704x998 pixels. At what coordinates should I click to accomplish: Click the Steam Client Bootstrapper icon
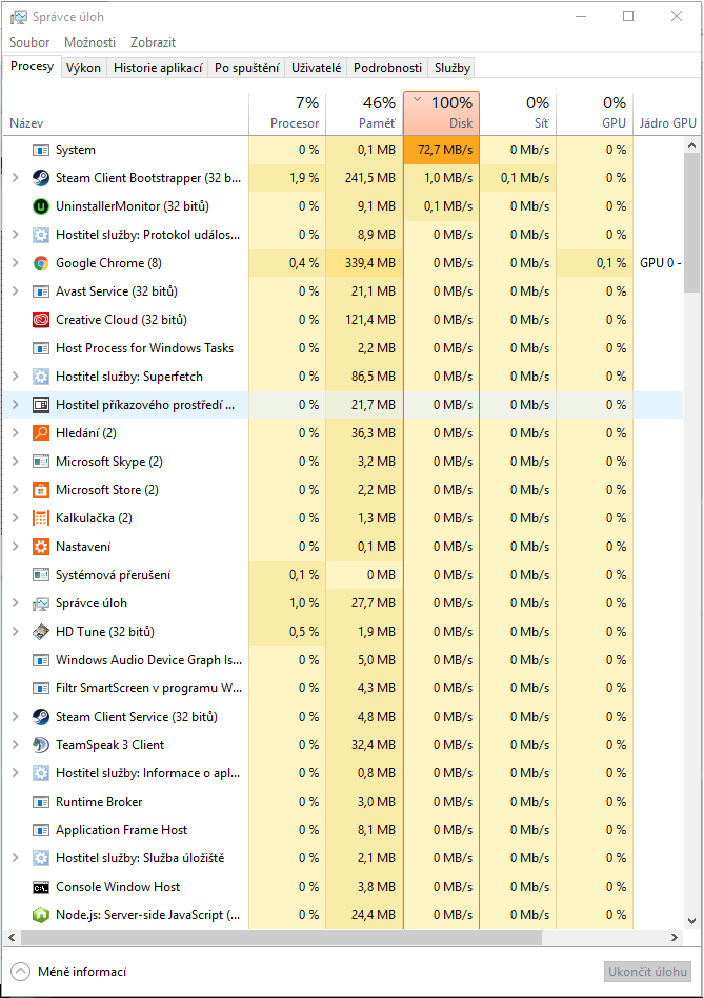pyautogui.click(x=41, y=178)
